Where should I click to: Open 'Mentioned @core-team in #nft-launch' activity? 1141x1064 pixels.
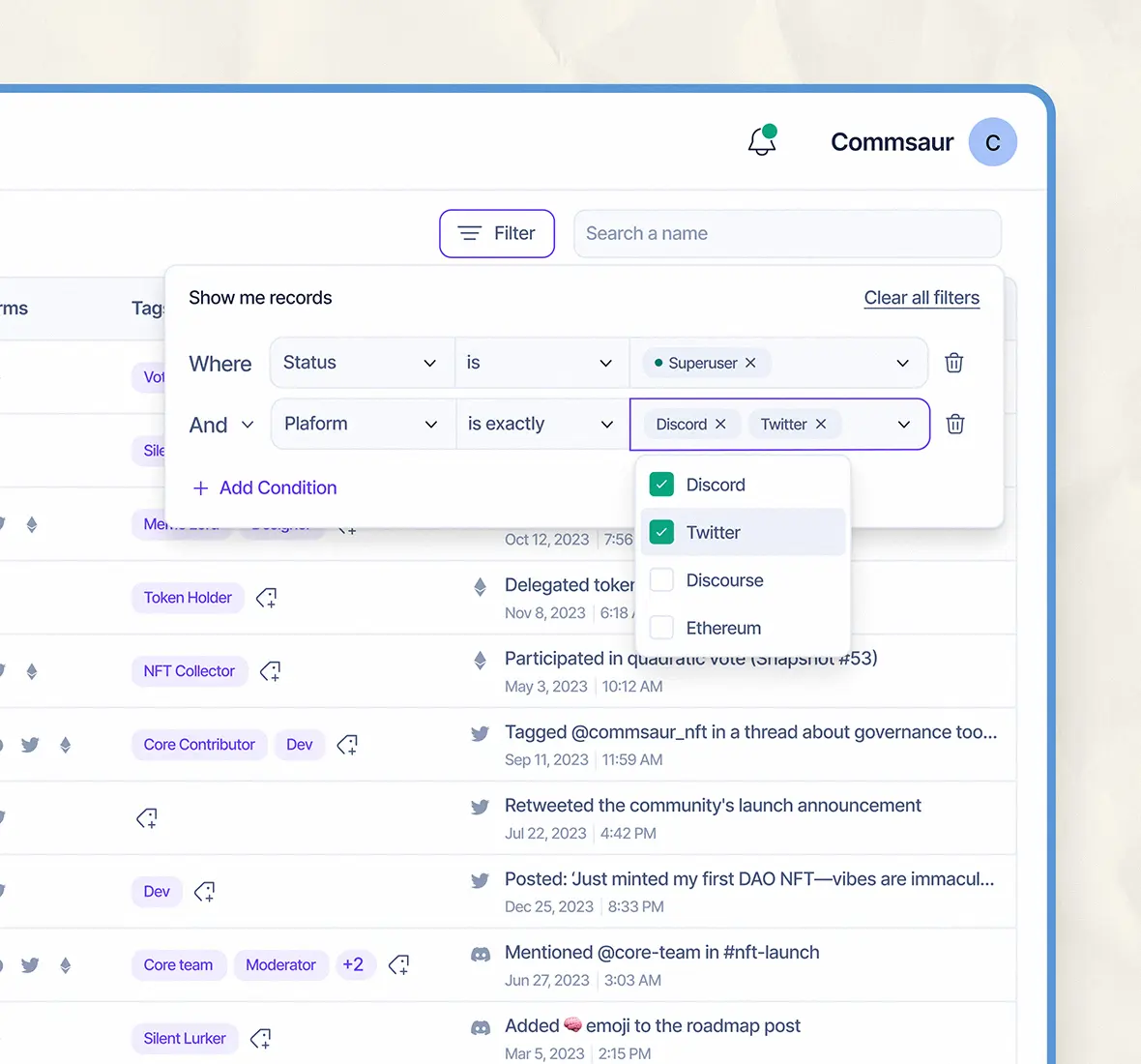(661, 953)
